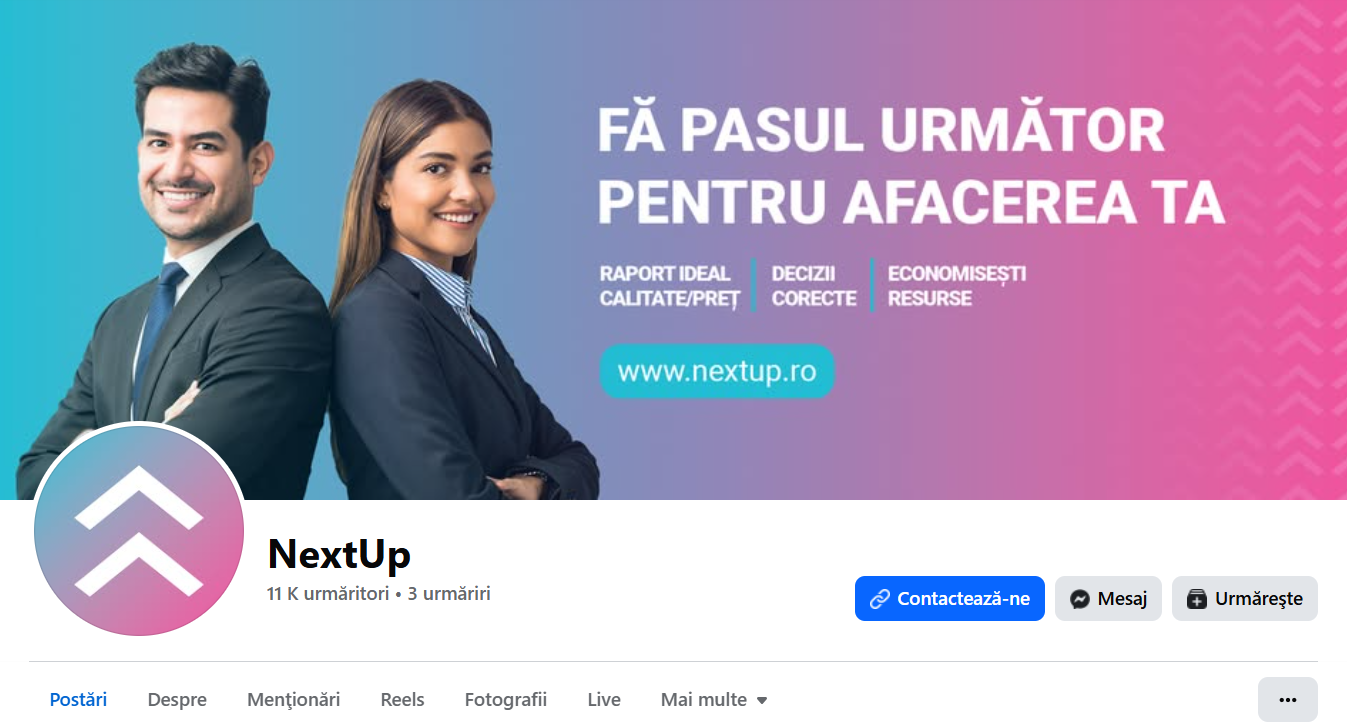Click the Messenger icon on Mesaj button
Viewport: 1347px width, 725px height.
(x=1079, y=599)
